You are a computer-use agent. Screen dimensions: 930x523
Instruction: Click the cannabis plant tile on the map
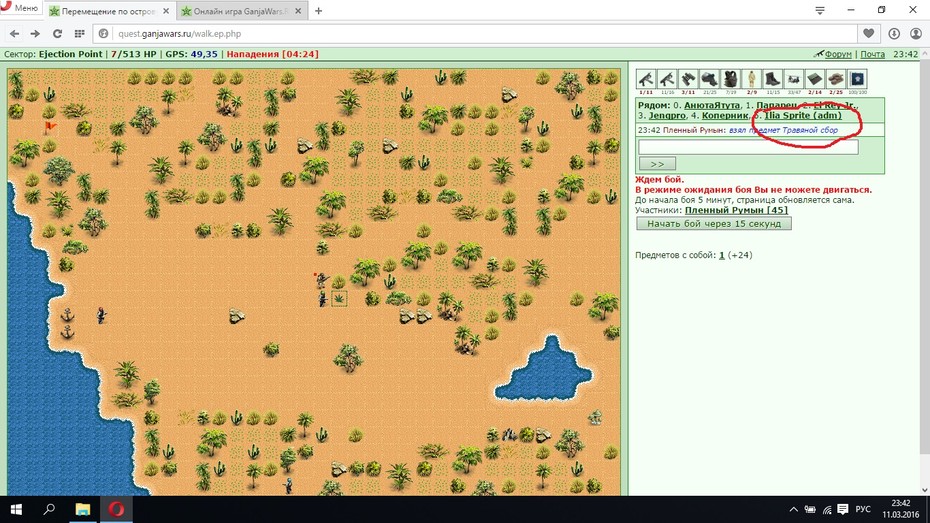(x=339, y=298)
